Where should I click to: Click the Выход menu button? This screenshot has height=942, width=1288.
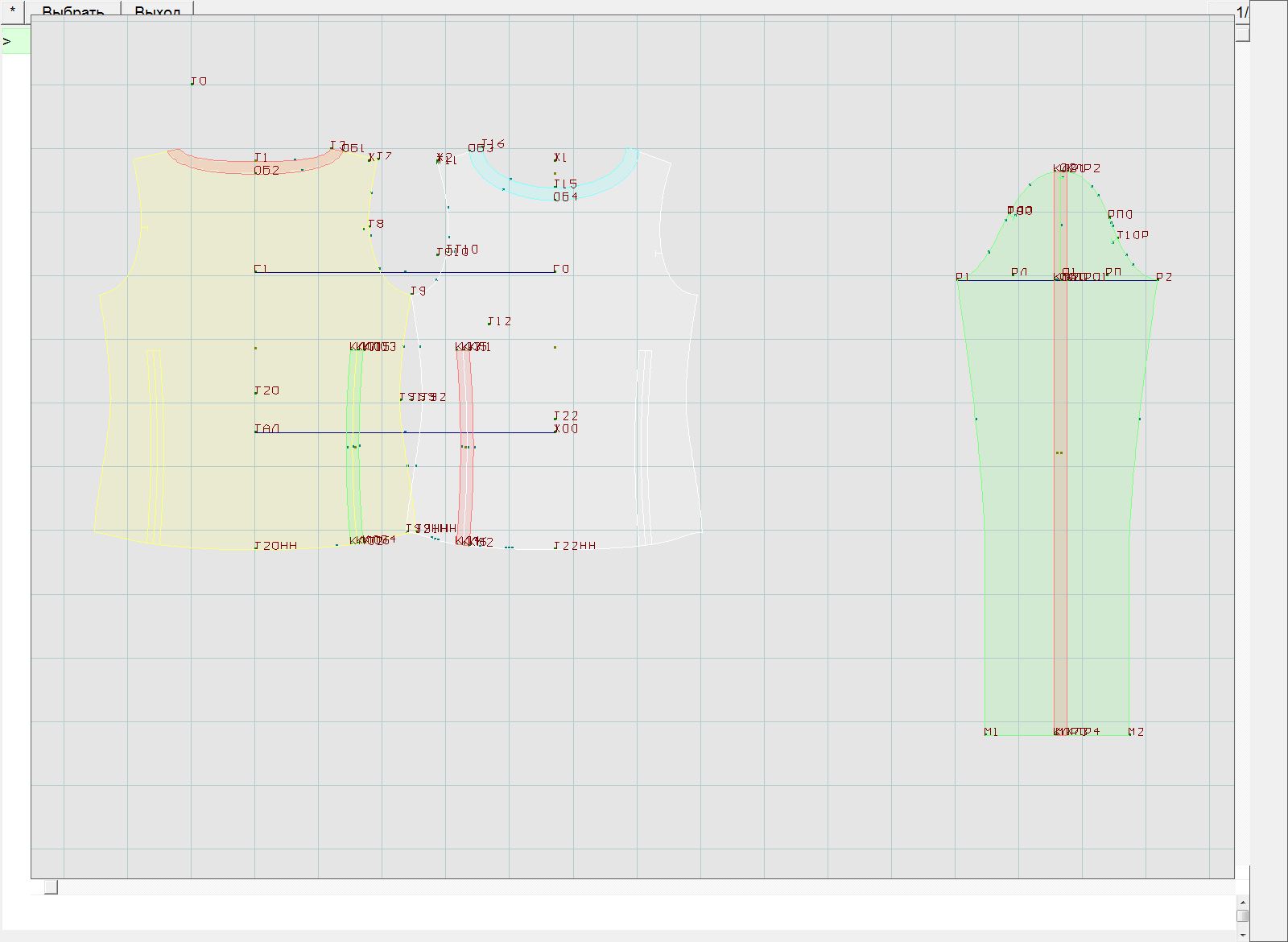(157, 11)
